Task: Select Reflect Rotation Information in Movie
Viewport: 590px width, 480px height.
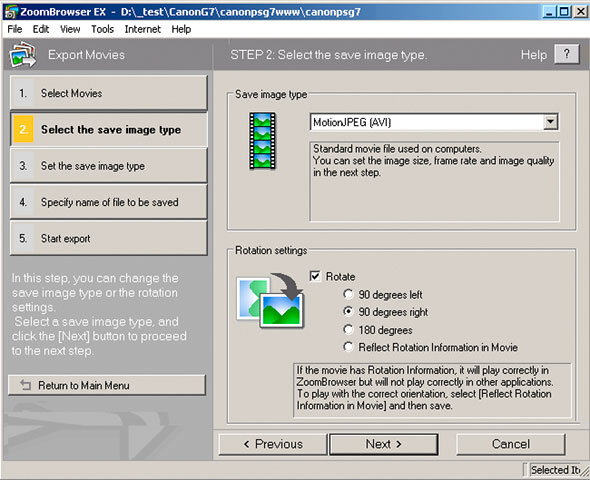Action: (x=348, y=347)
